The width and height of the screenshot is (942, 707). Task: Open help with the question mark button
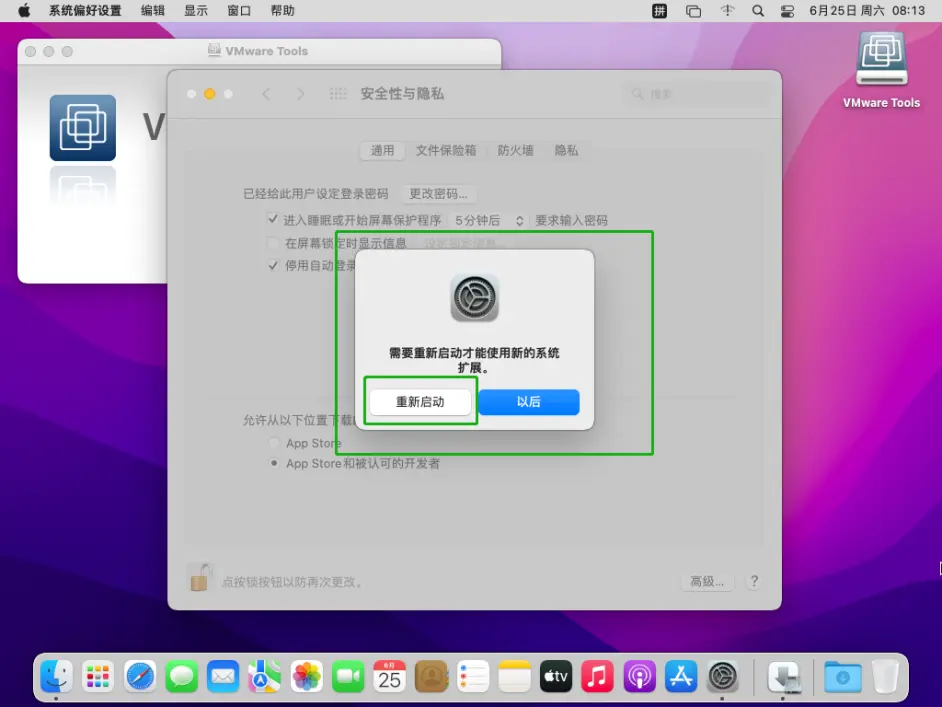754,581
